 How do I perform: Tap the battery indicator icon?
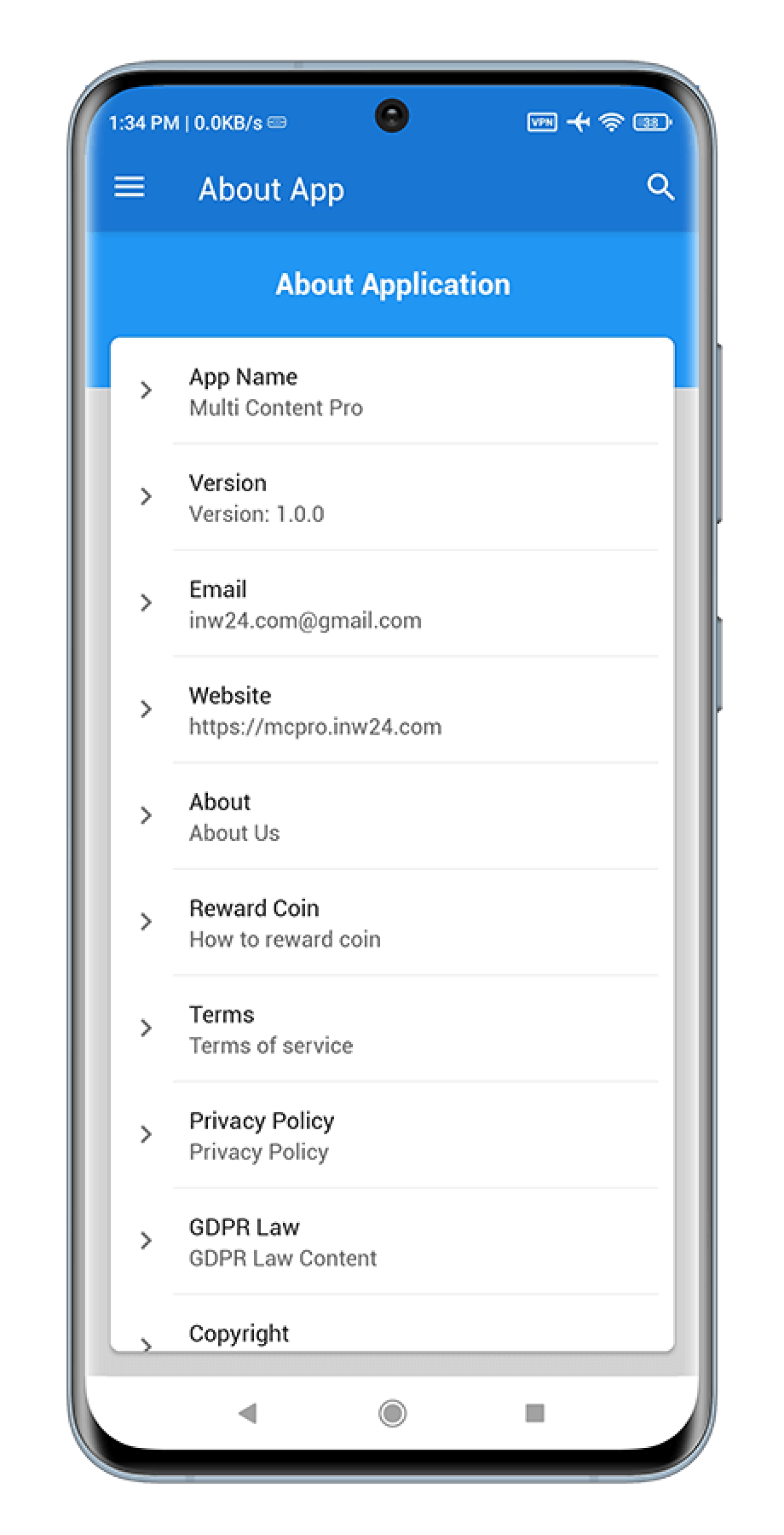[x=652, y=122]
